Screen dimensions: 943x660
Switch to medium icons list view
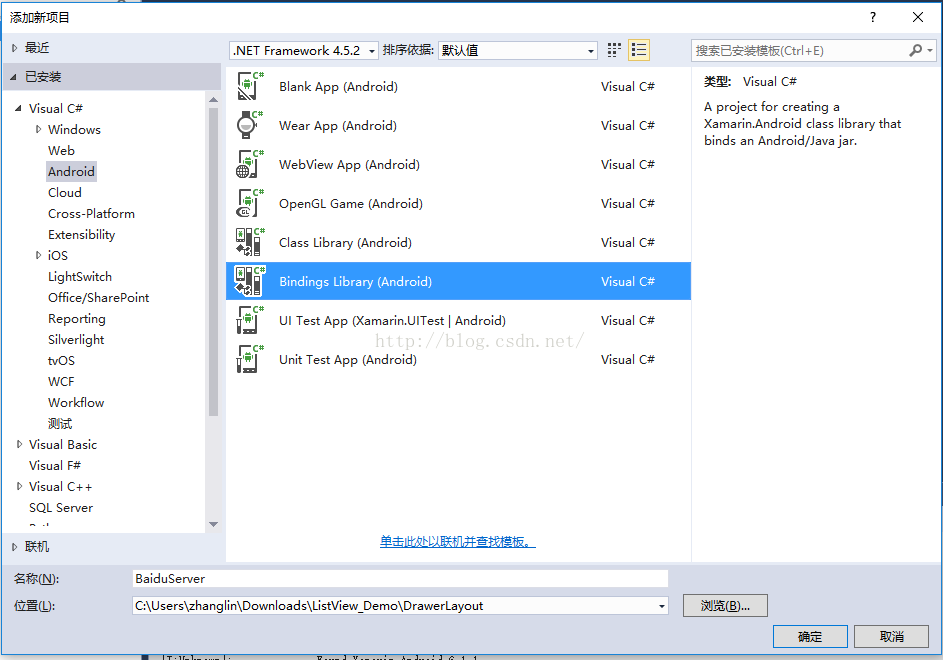[x=639, y=50]
